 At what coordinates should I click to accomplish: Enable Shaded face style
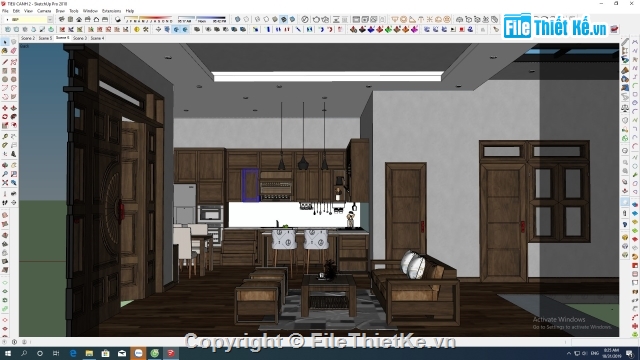275,19
